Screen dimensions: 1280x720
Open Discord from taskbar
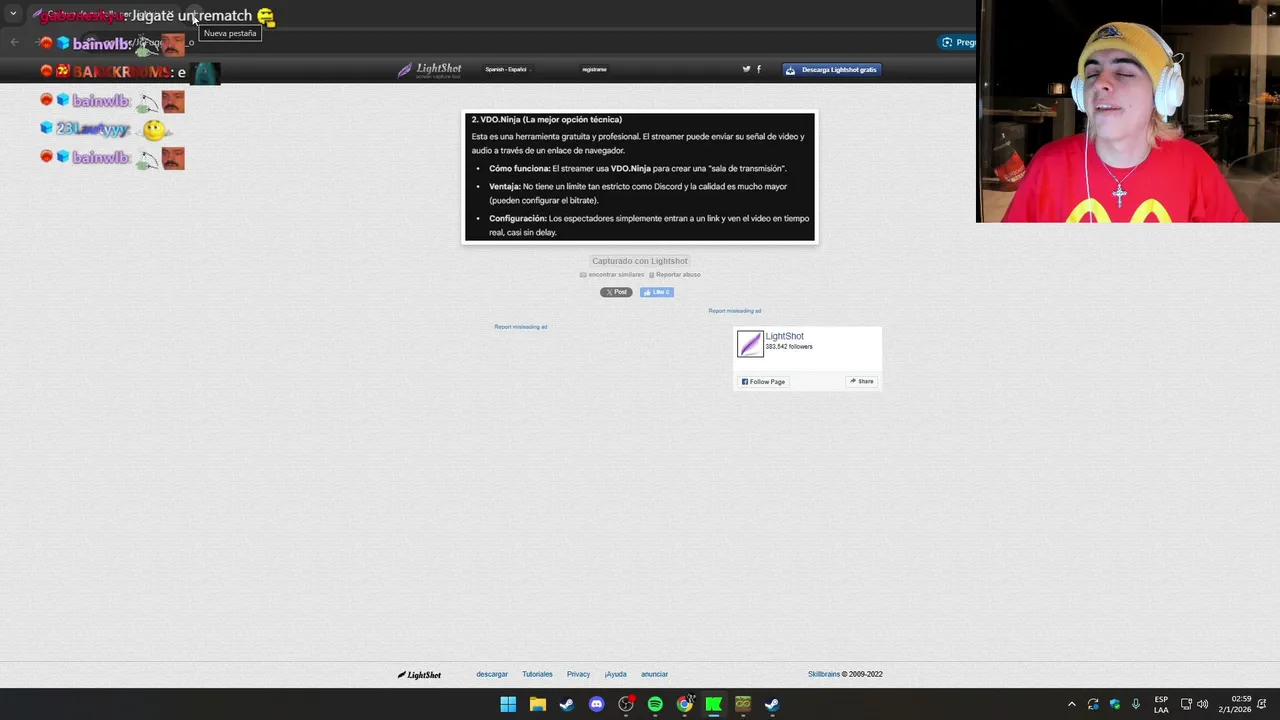[596, 704]
